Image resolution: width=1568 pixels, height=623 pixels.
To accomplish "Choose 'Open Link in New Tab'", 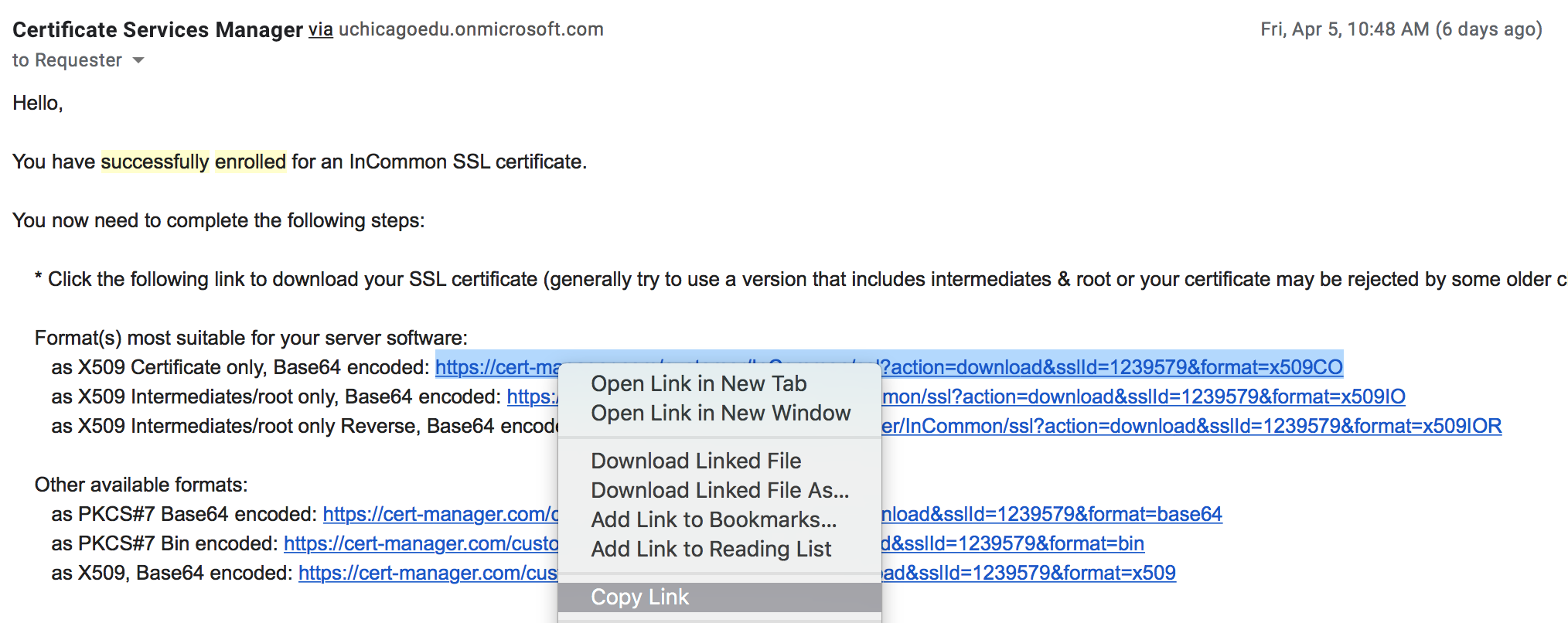I will click(698, 383).
